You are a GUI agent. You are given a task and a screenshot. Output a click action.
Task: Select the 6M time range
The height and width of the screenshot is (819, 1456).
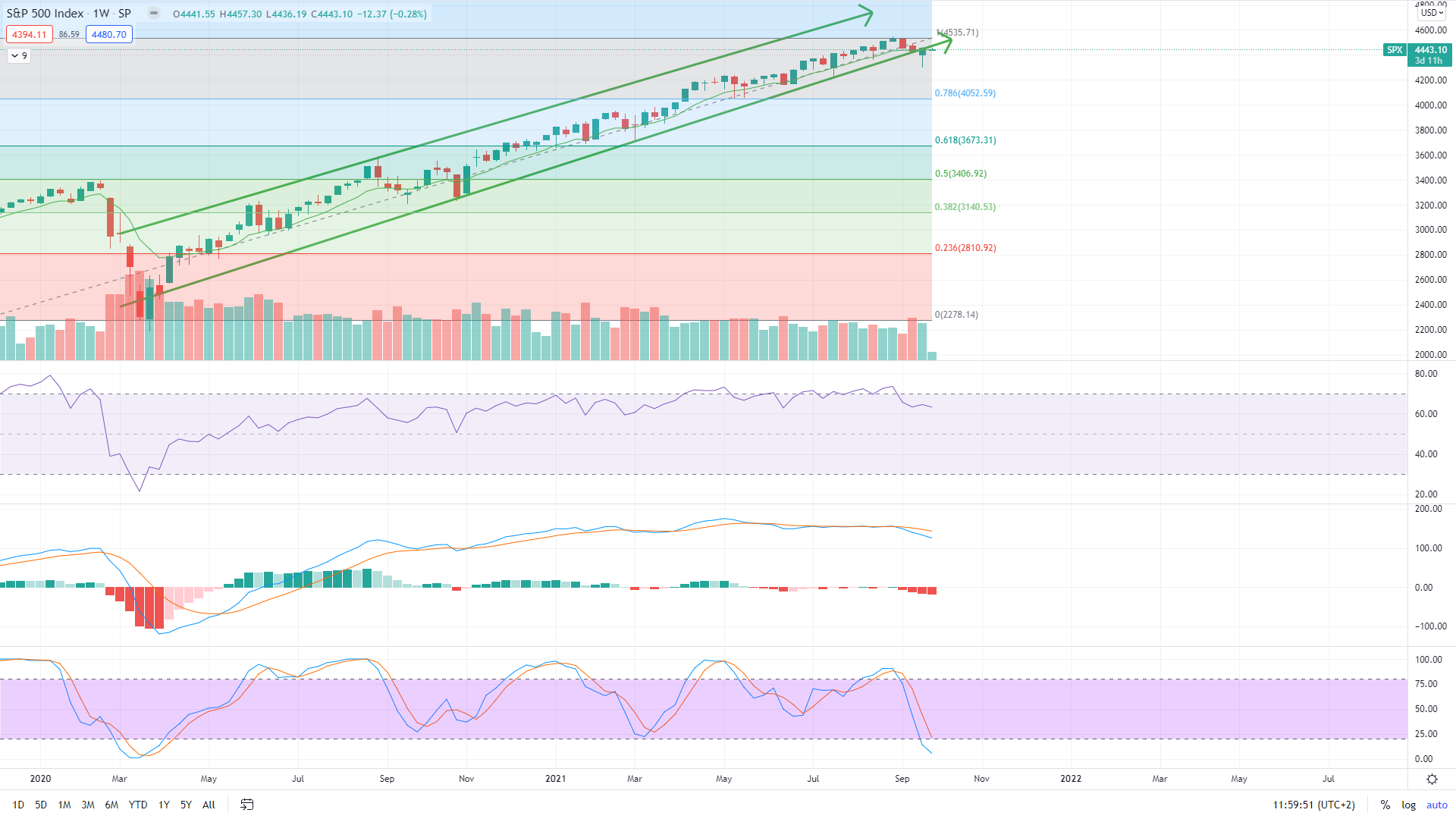point(111,805)
